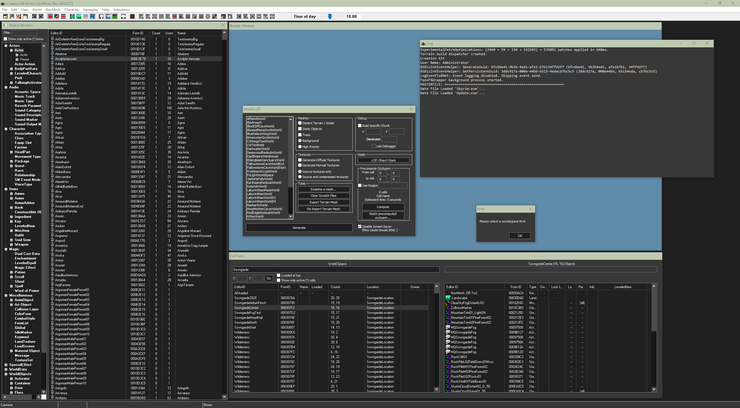The width and height of the screenshot is (740, 408).
Task: Check Generate Diffuse Textures option
Action: [x=300, y=160]
